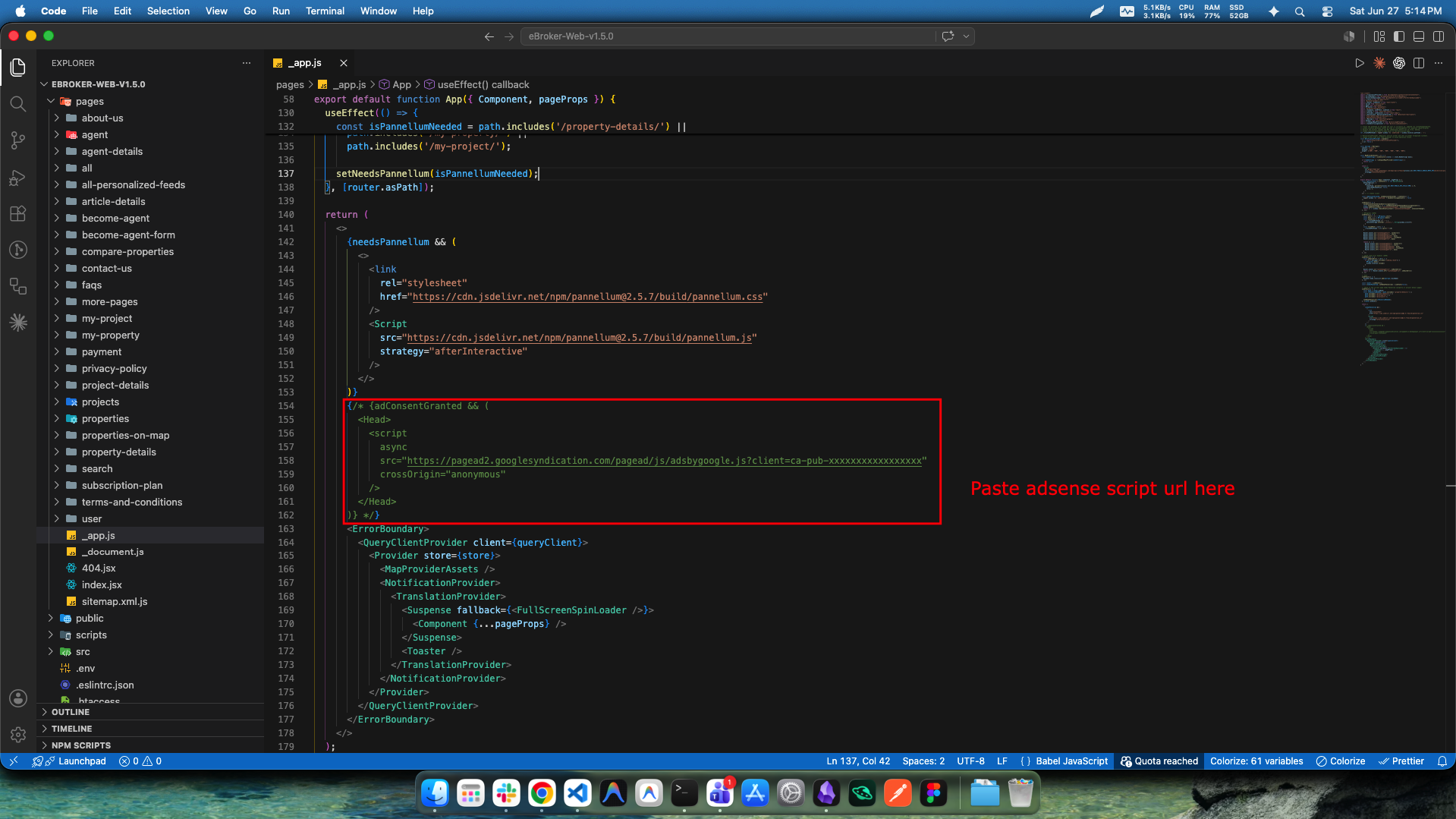The height and width of the screenshot is (819, 1456).
Task: Click eBroker-Web-v1.5.0 command center search
Action: click(728, 36)
